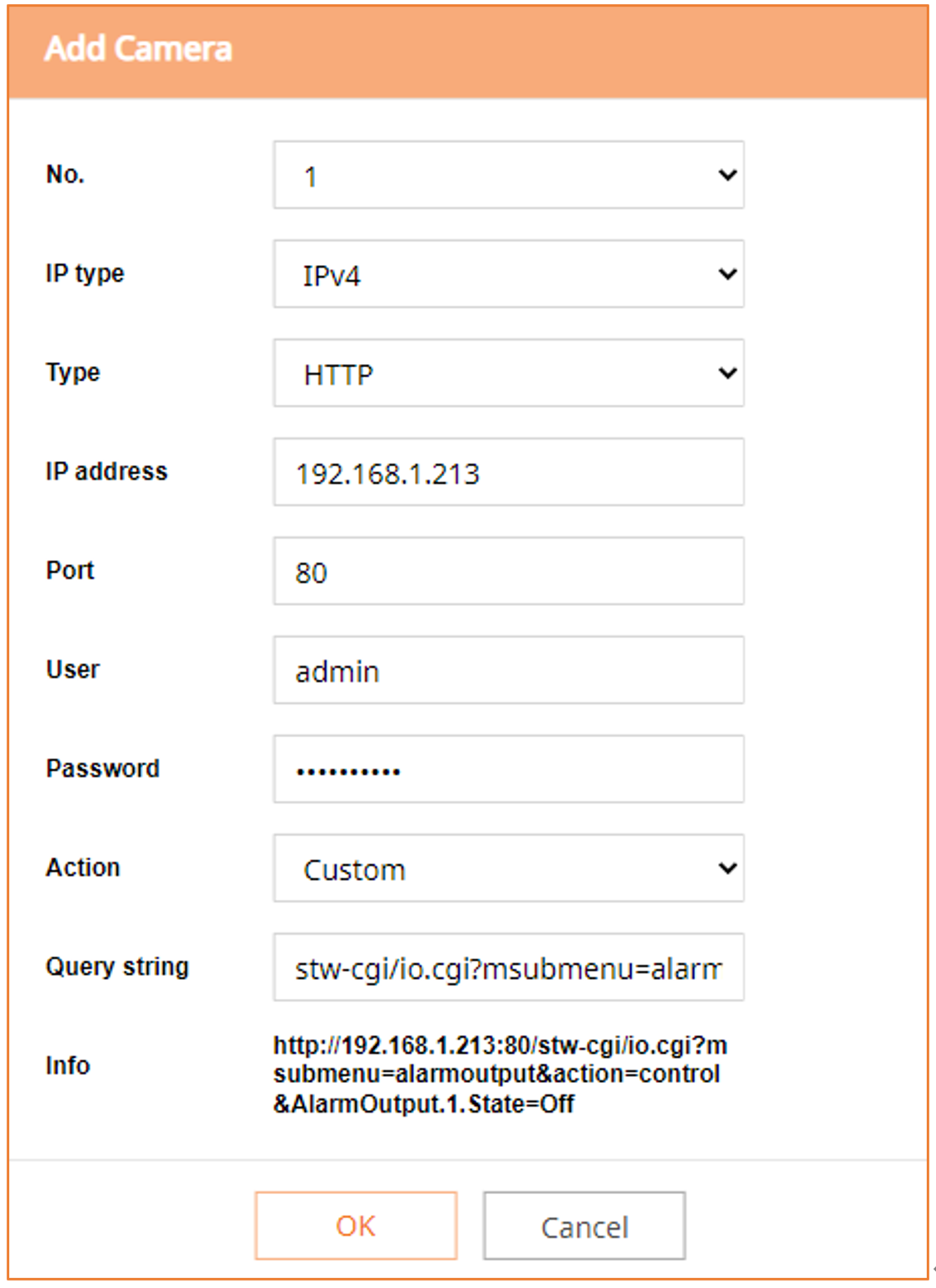Click the "Action" label text

(83, 868)
